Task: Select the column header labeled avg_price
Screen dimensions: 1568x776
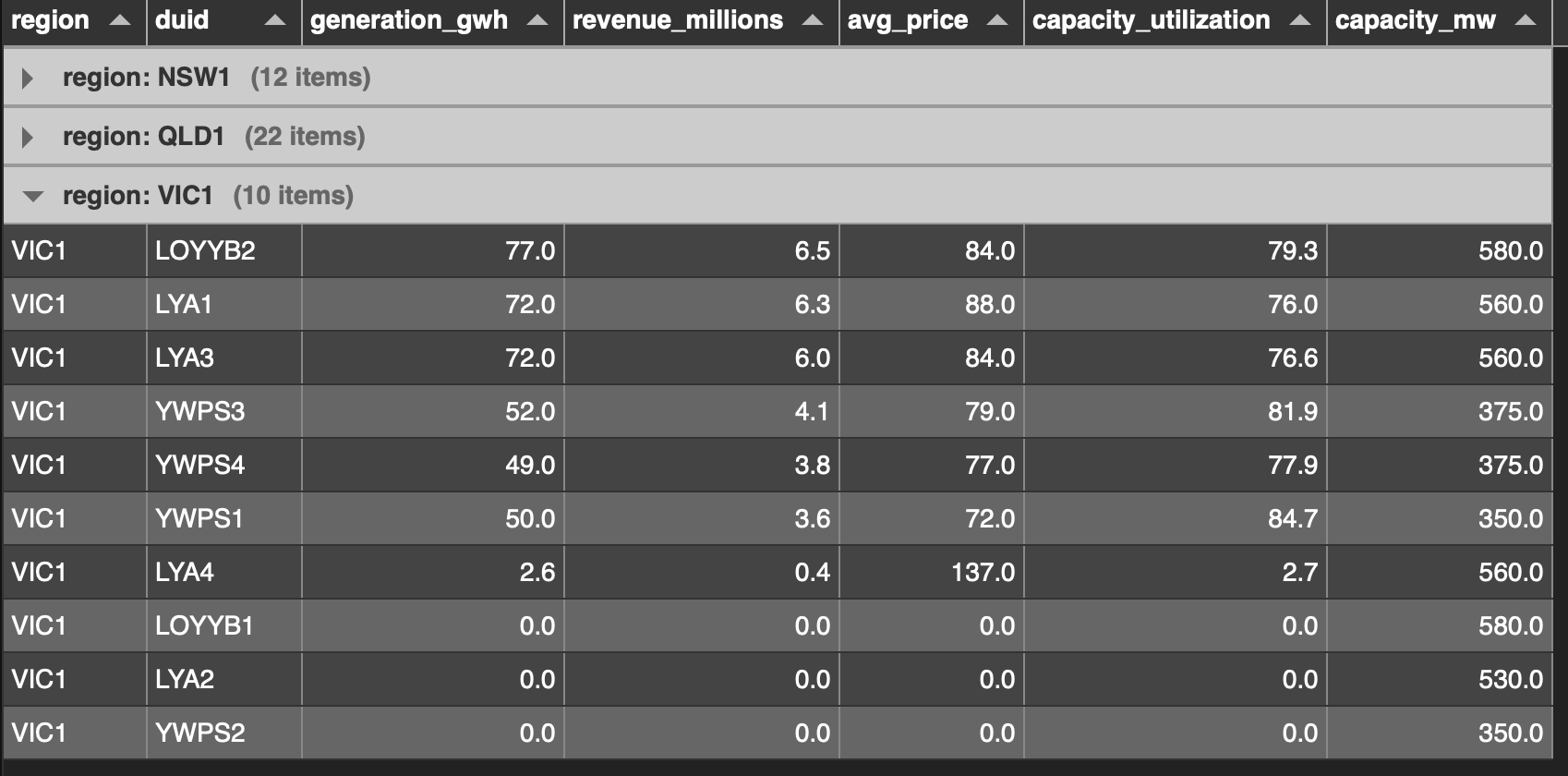Action: (910, 19)
